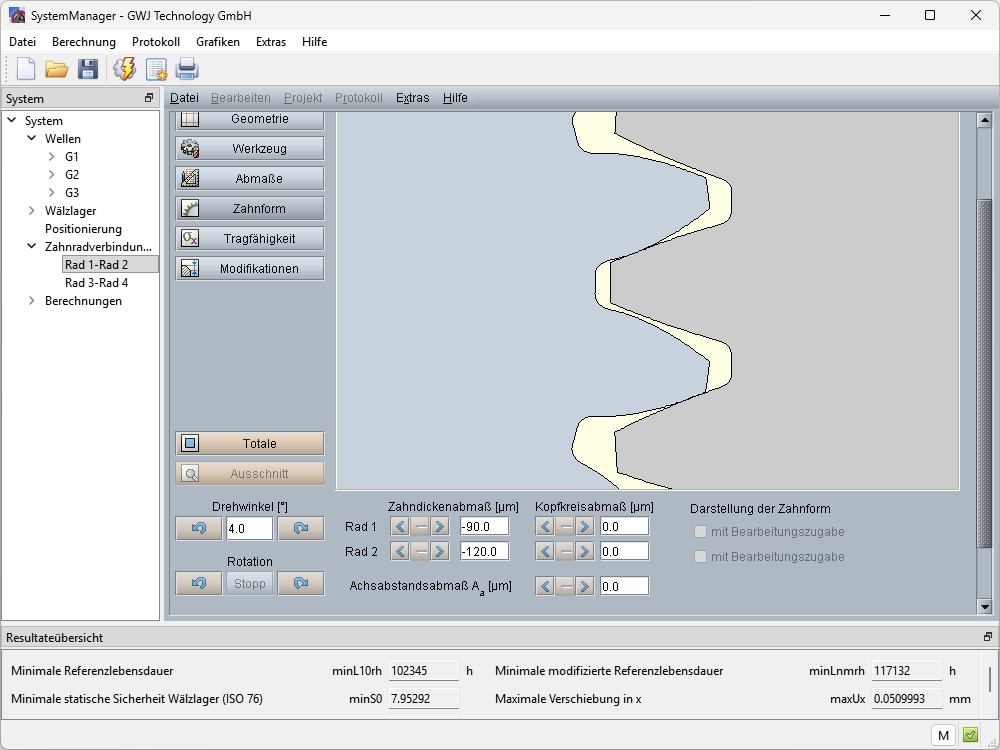
Task: Create a new file via toolbar icon
Action: tap(26, 69)
